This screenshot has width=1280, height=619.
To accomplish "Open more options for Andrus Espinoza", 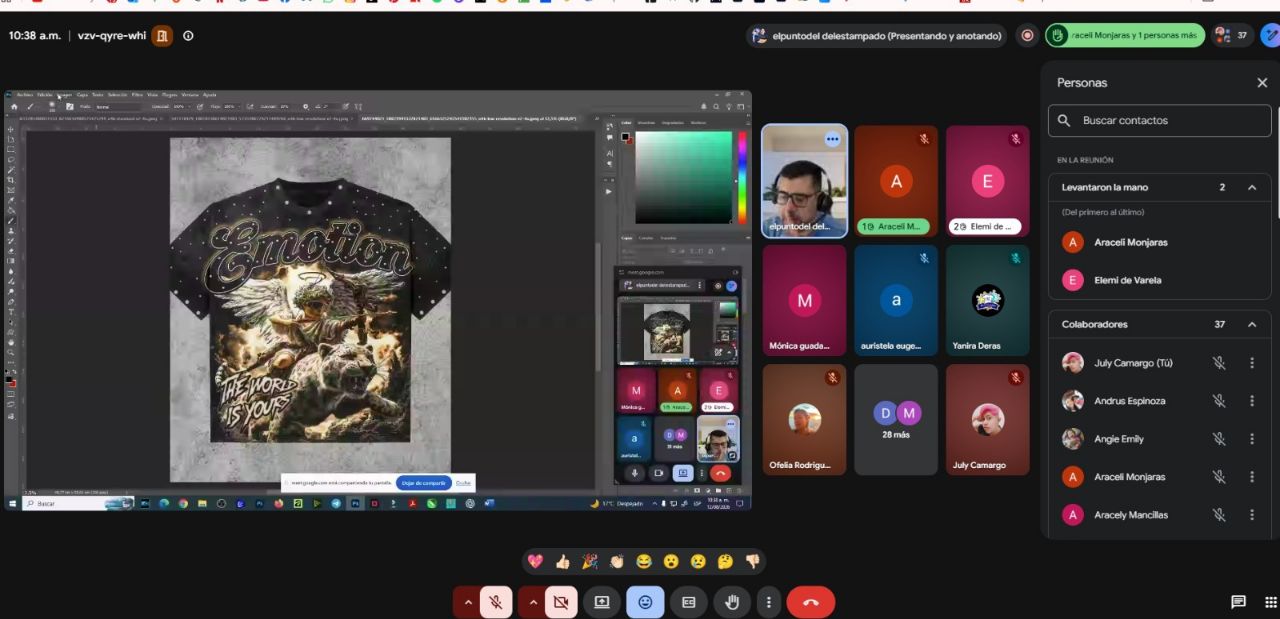I will click(x=1252, y=401).
